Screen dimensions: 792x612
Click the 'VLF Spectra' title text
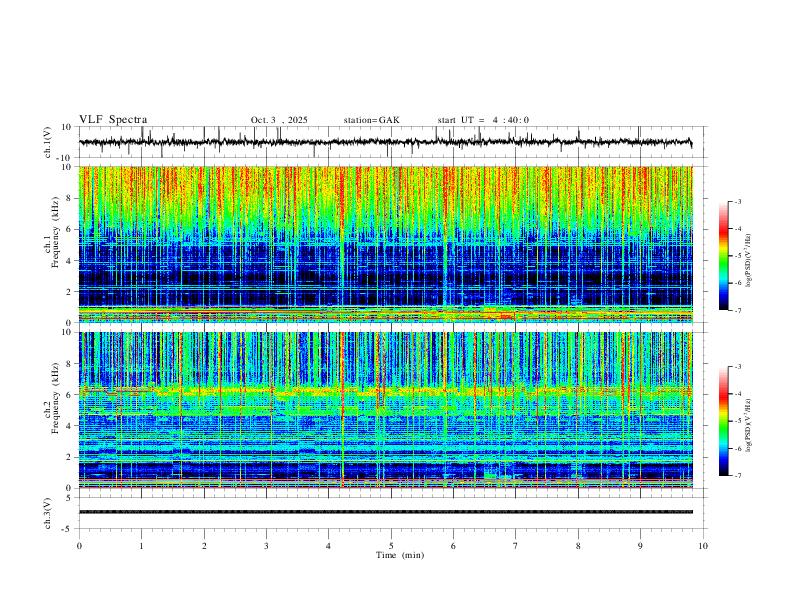point(113,120)
